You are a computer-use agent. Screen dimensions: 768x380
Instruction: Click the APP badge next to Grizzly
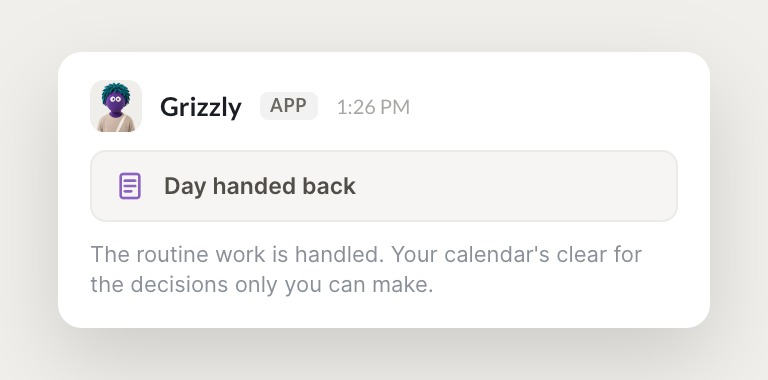click(288, 106)
